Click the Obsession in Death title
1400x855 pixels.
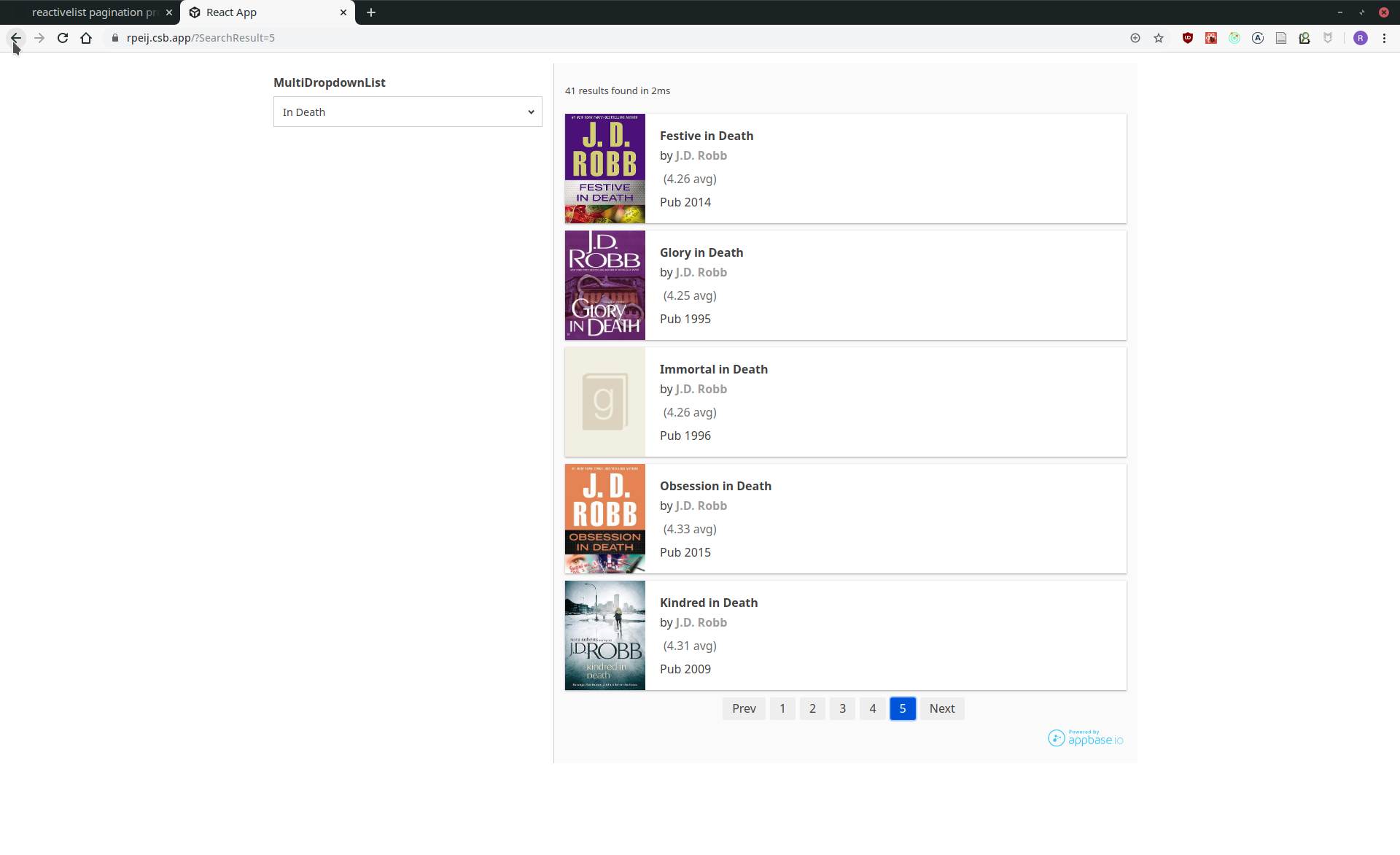(715, 486)
